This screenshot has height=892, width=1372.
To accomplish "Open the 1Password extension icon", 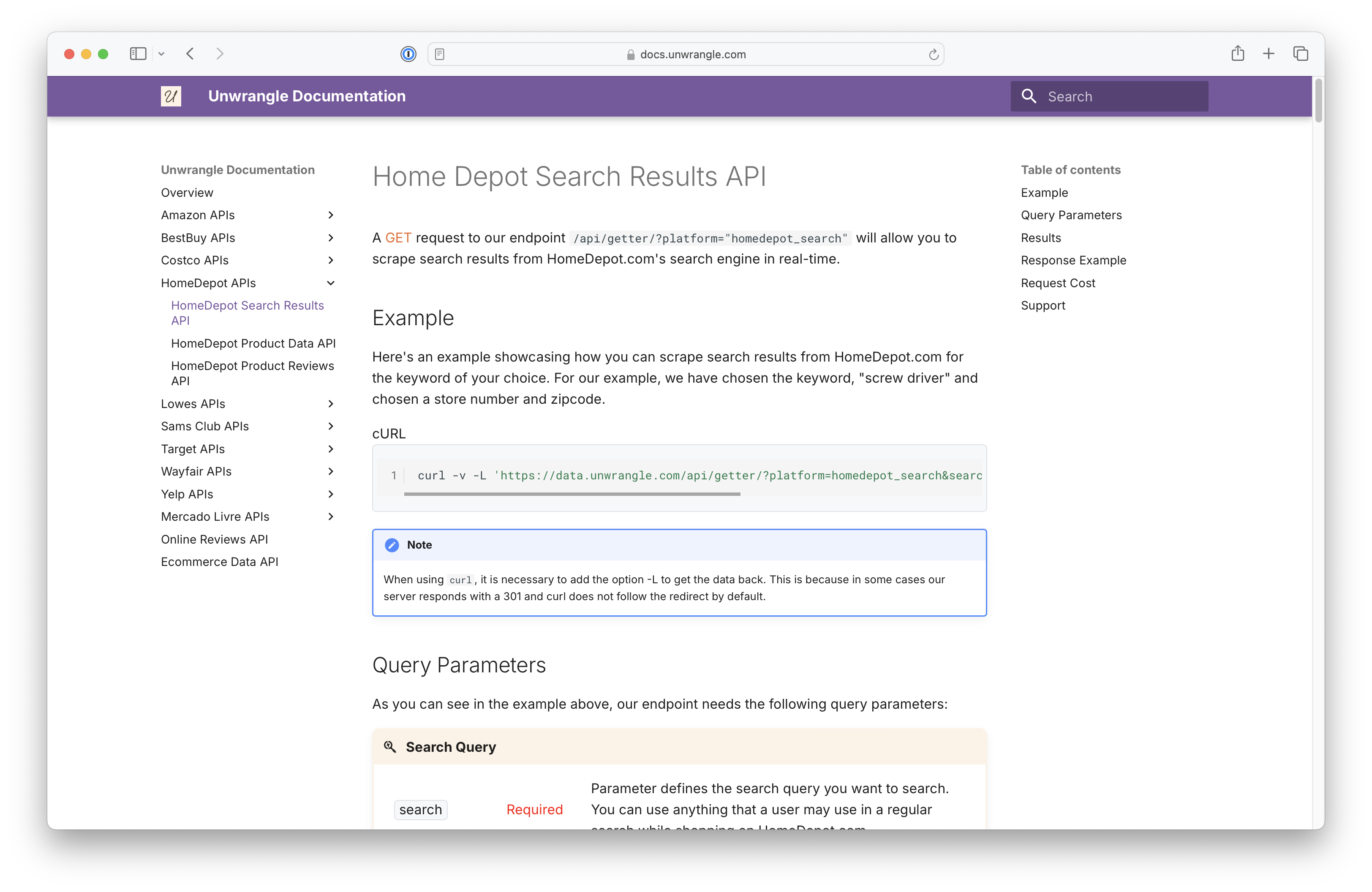I will (408, 54).
